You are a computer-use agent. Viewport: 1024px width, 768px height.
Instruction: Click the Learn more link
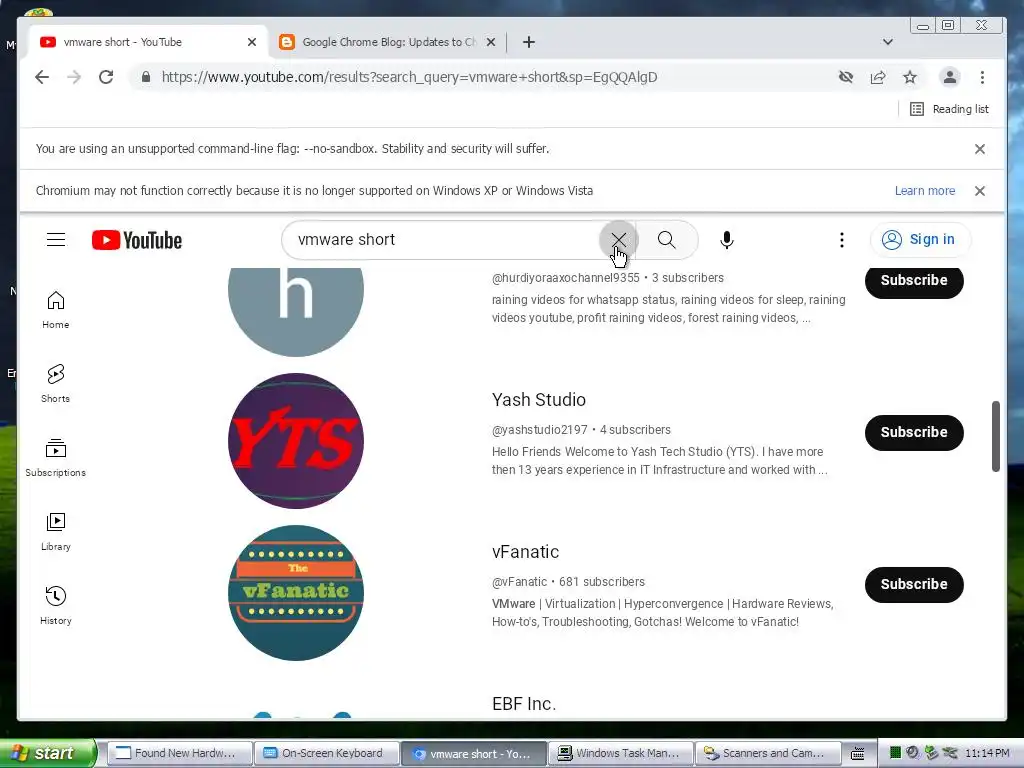[925, 191]
